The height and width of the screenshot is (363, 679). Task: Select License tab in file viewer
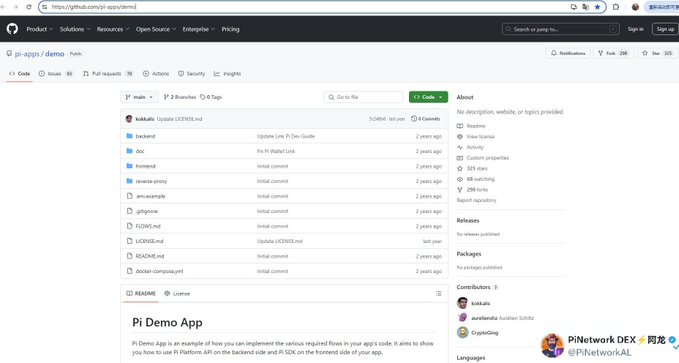click(177, 293)
